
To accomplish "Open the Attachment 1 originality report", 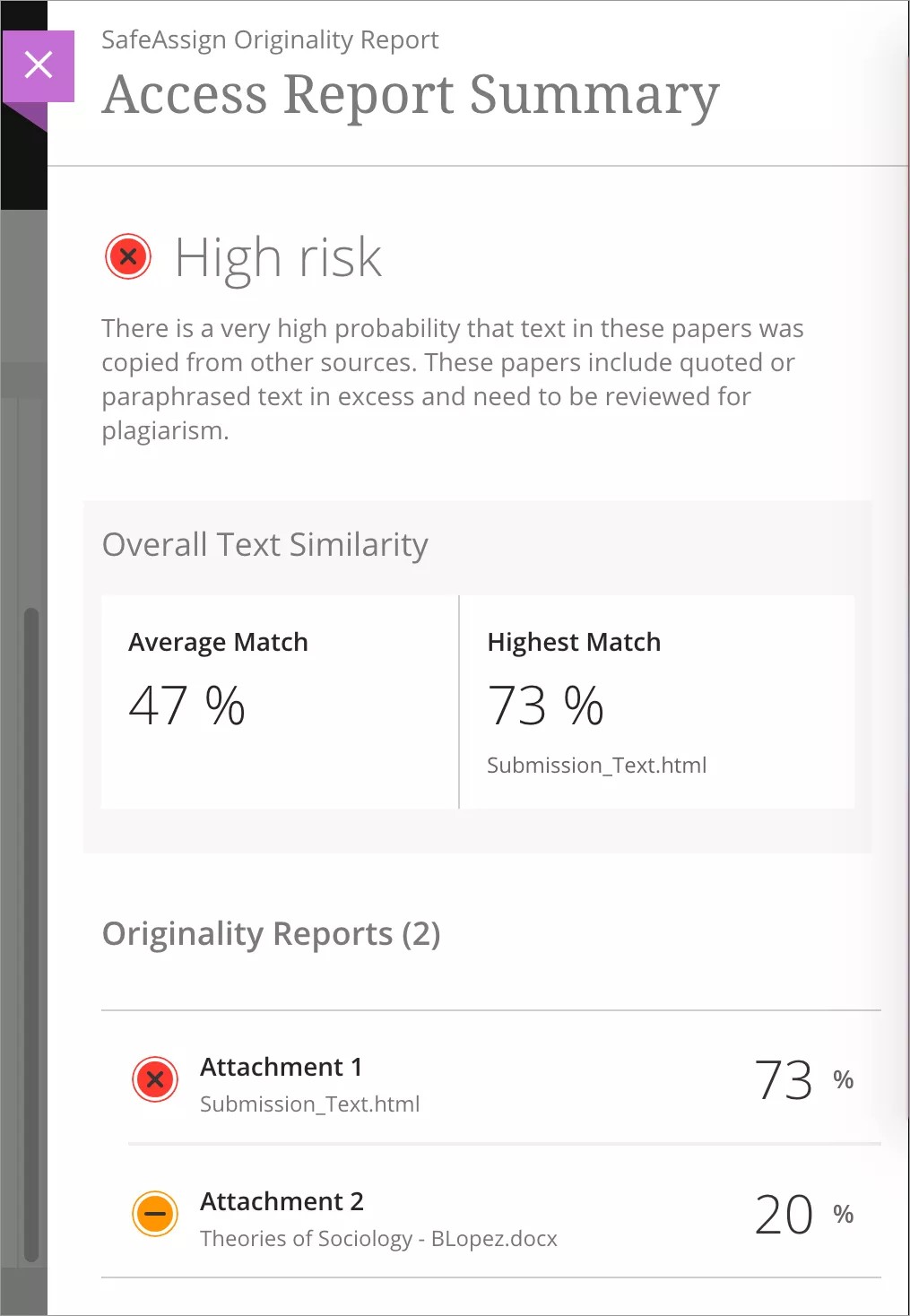I will pyautogui.click(x=282, y=1067).
